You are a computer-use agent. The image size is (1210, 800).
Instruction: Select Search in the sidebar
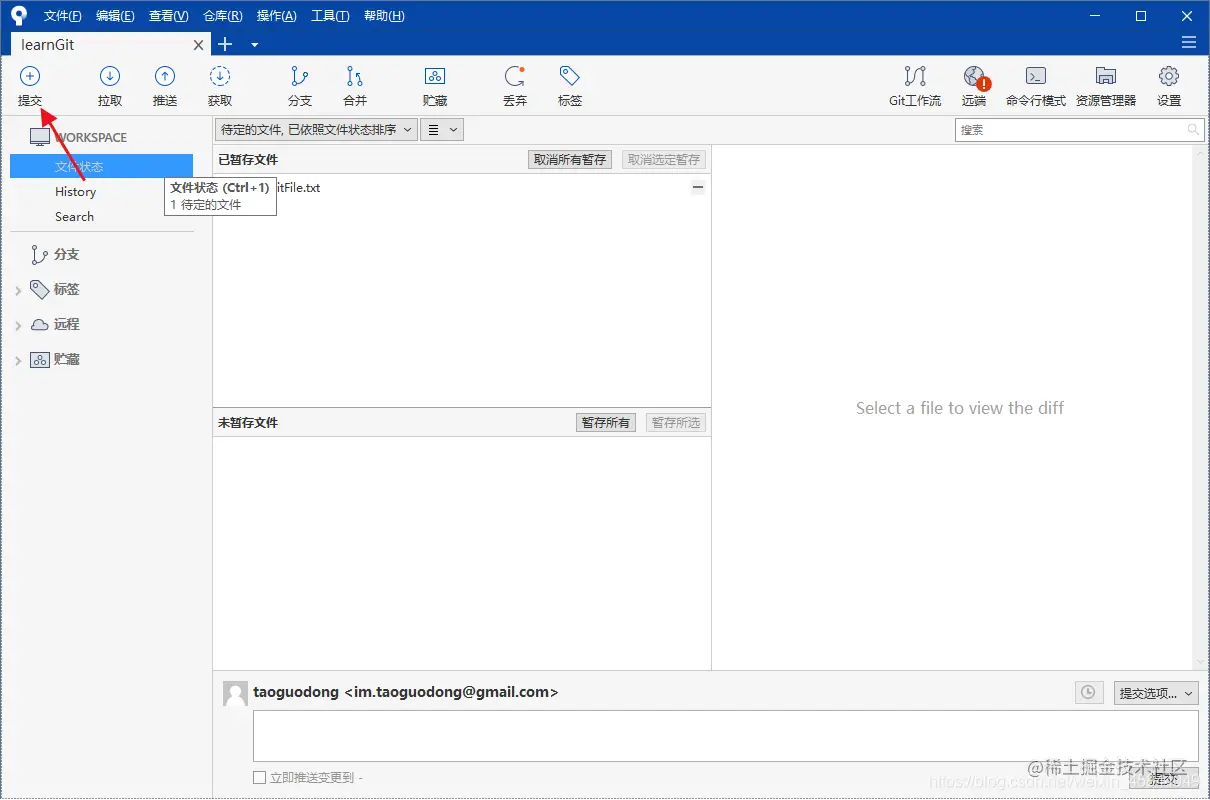(x=75, y=216)
